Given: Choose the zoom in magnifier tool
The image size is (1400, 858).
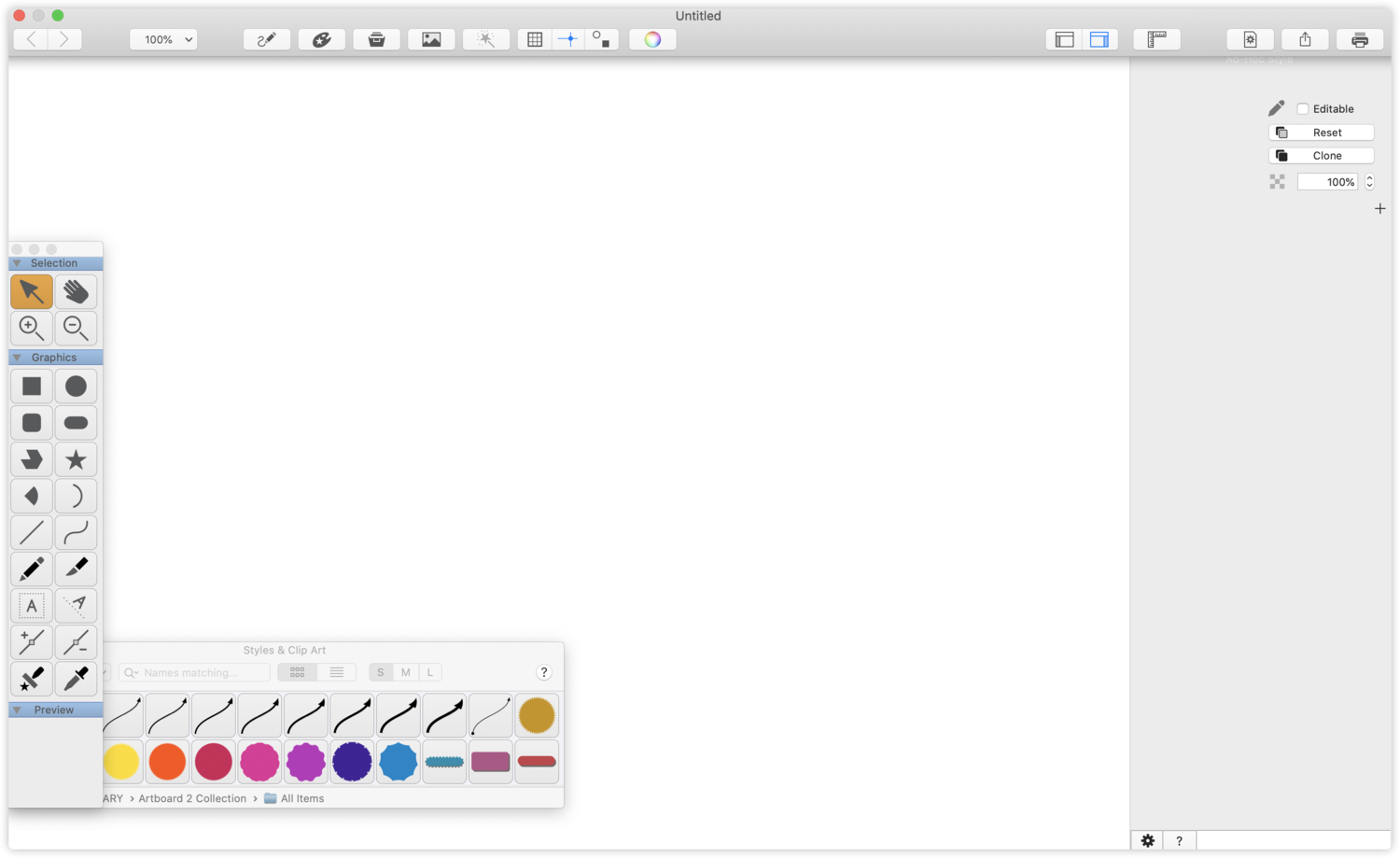Looking at the screenshot, I should pos(32,328).
